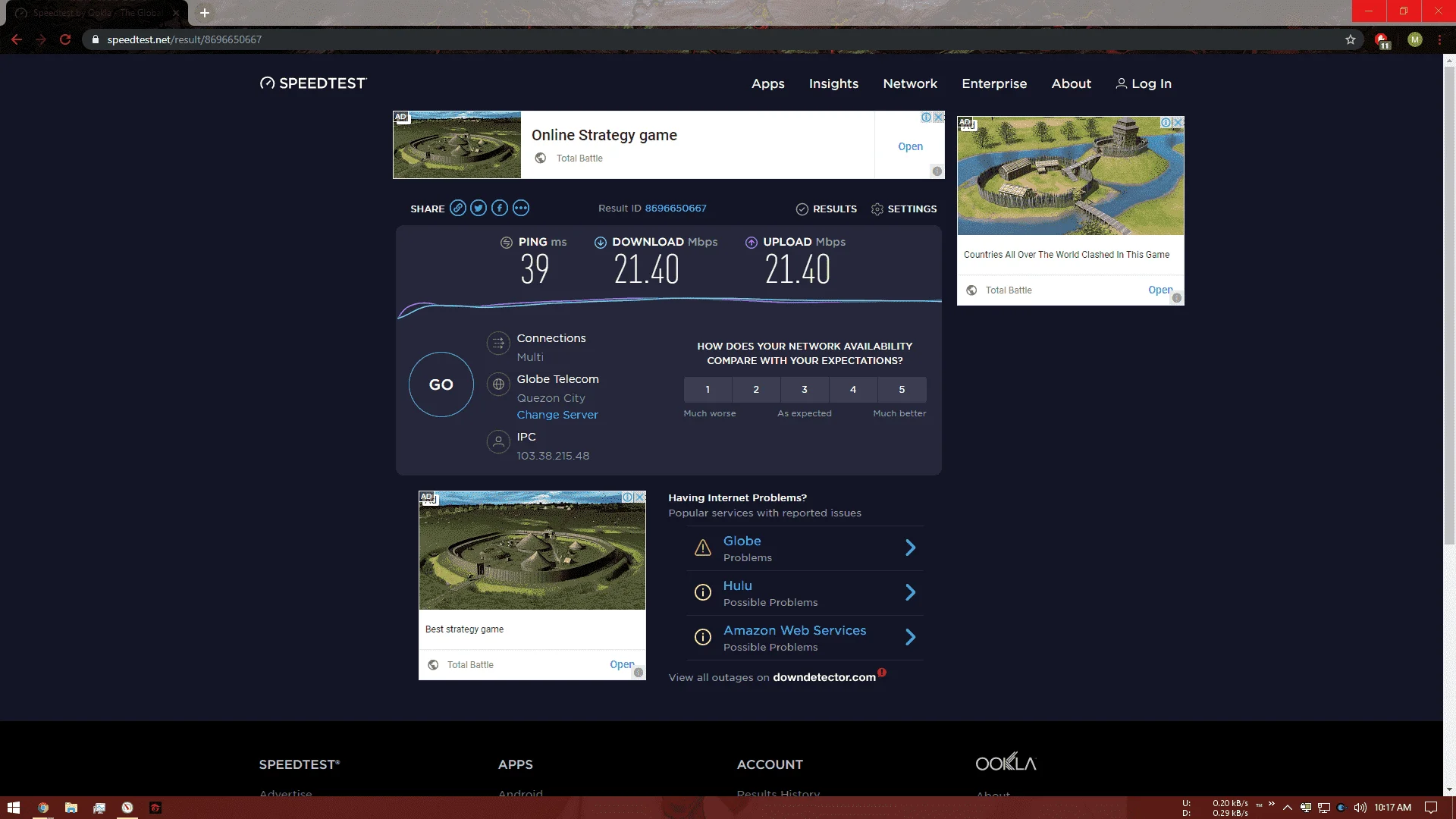This screenshot has height=819, width=1456.
Task: Rate network availability as 5, much better
Action: click(x=902, y=390)
